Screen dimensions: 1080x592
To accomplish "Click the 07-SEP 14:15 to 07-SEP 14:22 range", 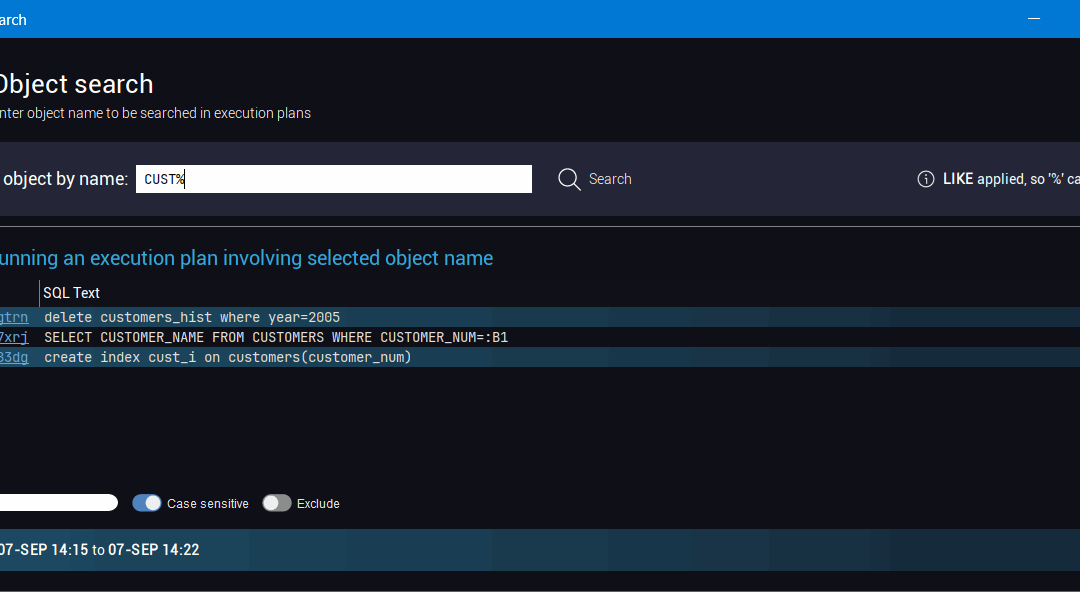I will 99,550.
